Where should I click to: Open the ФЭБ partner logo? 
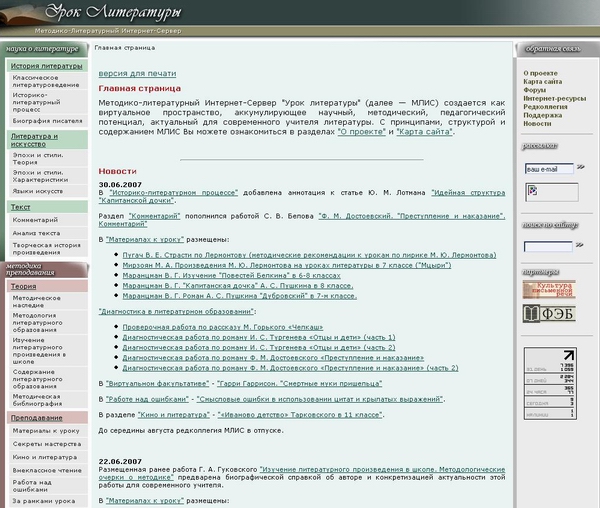549,314
